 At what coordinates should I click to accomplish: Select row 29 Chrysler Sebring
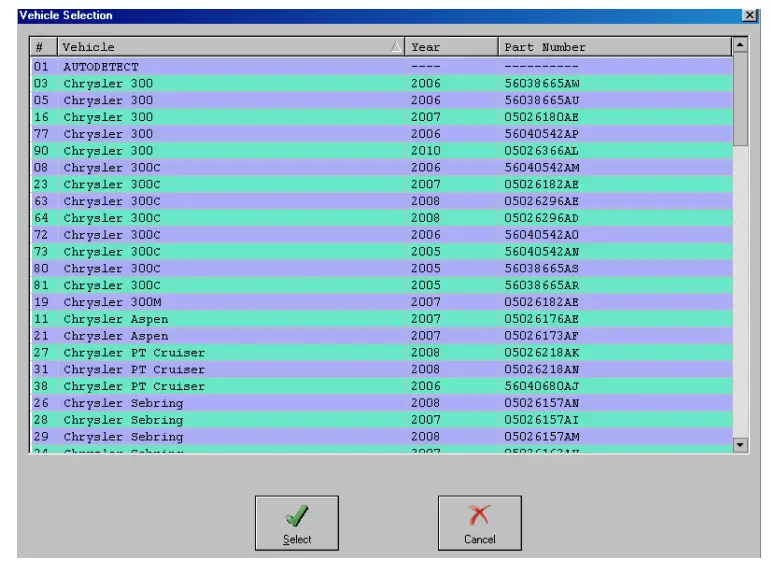tap(381, 436)
